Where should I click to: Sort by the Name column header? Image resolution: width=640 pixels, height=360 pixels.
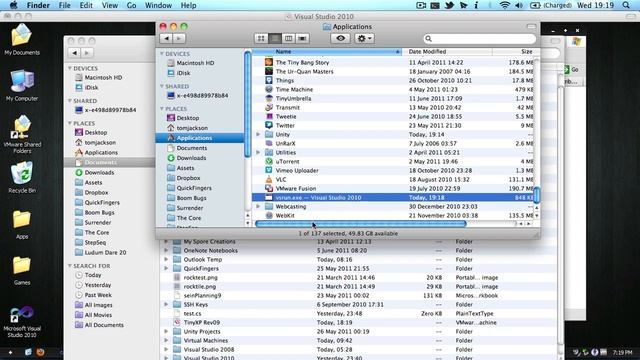(327, 51)
